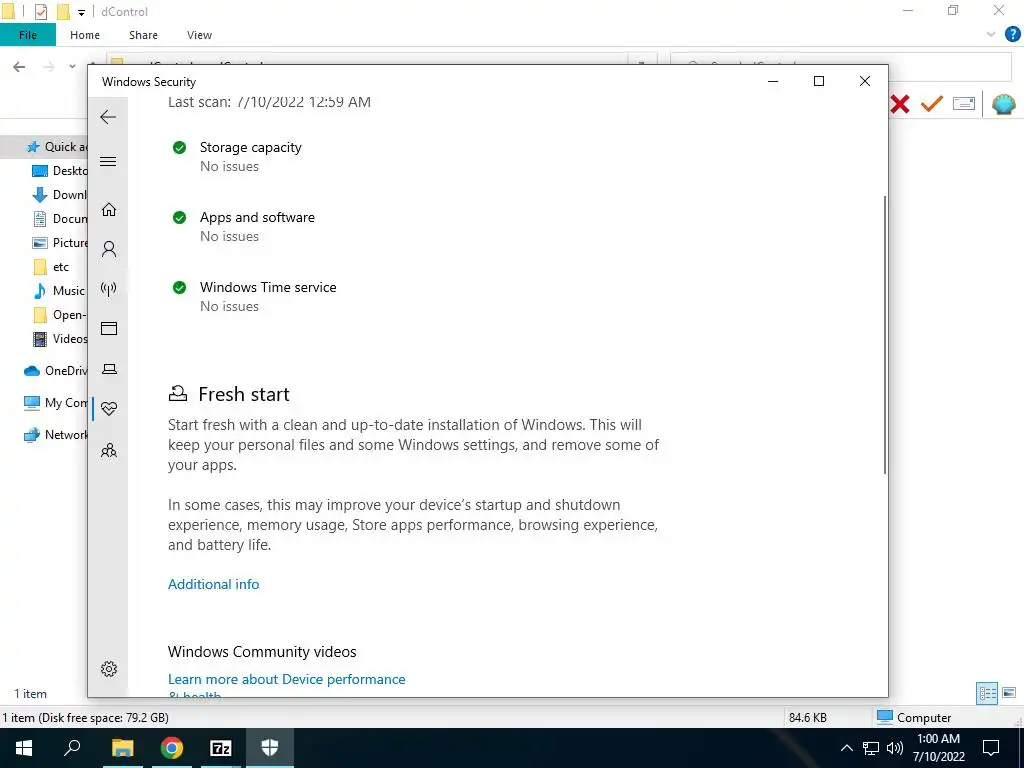Select Videos in Explorer sidebar
The image size is (1024, 768).
pos(59,339)
